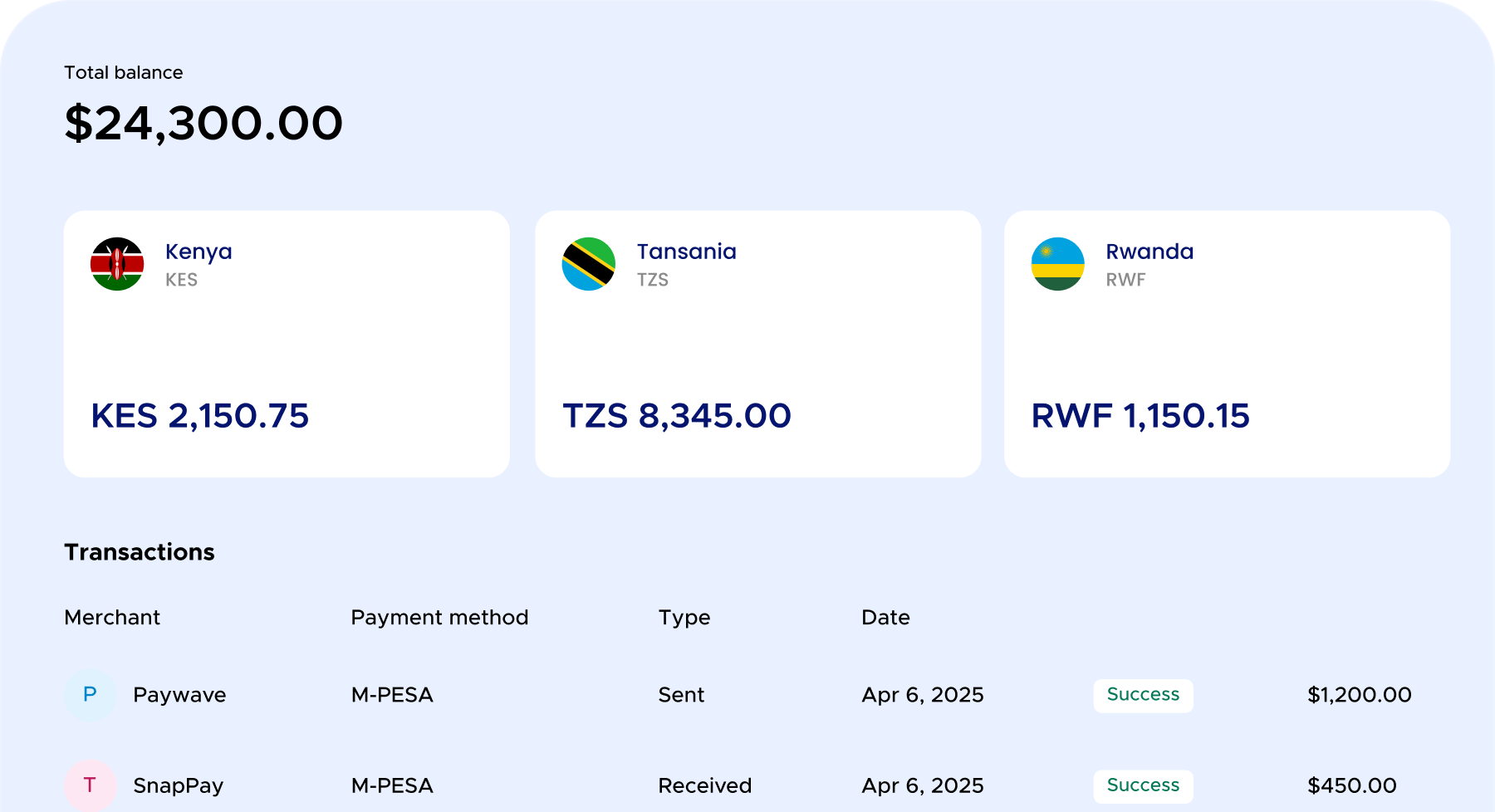Open the Paywave transaction row

point(747,694)
